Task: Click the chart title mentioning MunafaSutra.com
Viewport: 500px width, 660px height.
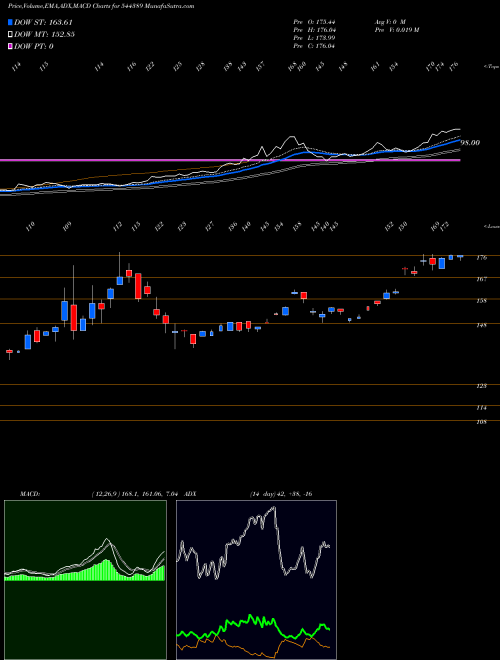Action: point(101,6)
